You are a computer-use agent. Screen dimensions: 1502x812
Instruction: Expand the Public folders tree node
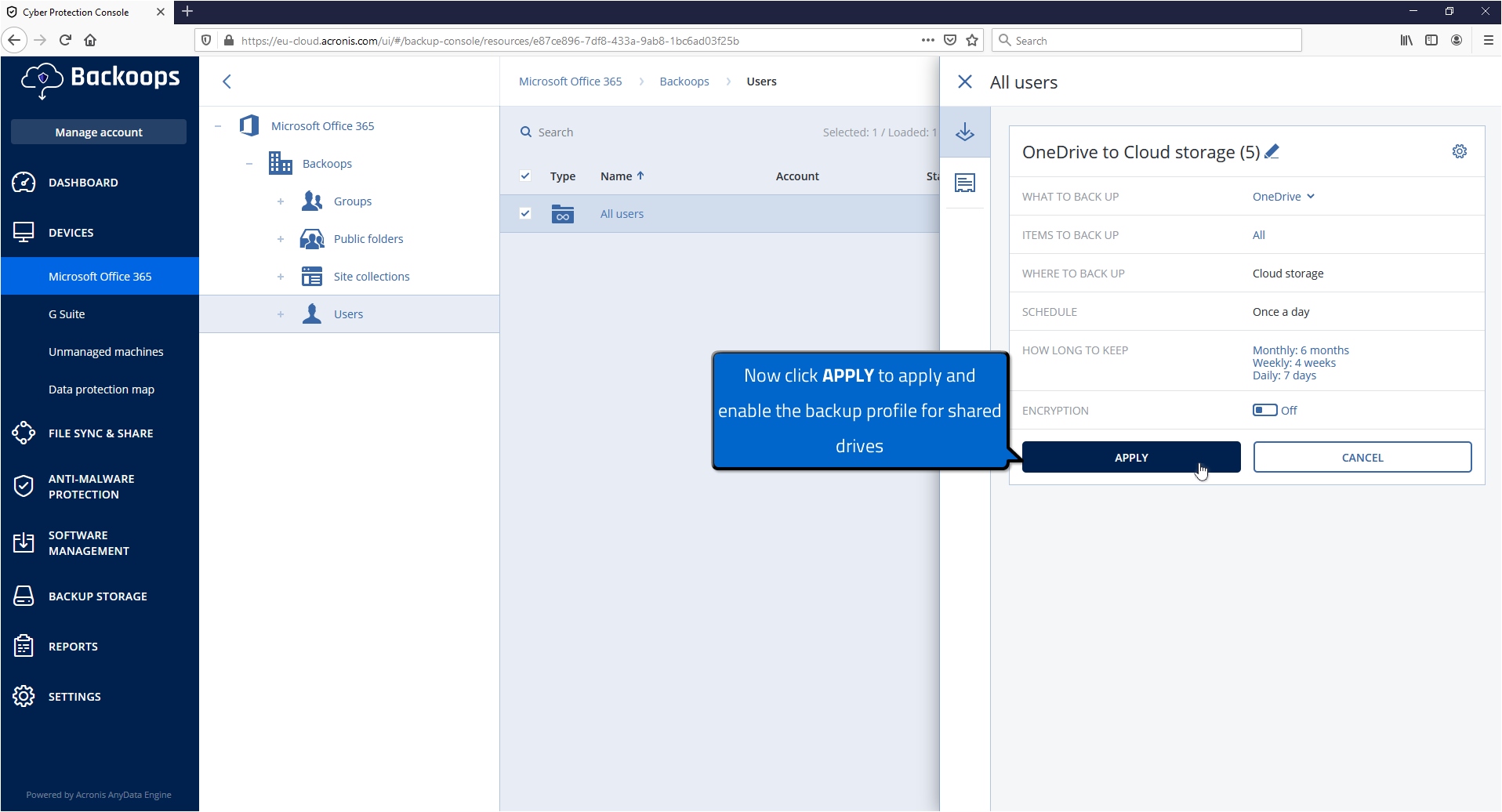281,239
